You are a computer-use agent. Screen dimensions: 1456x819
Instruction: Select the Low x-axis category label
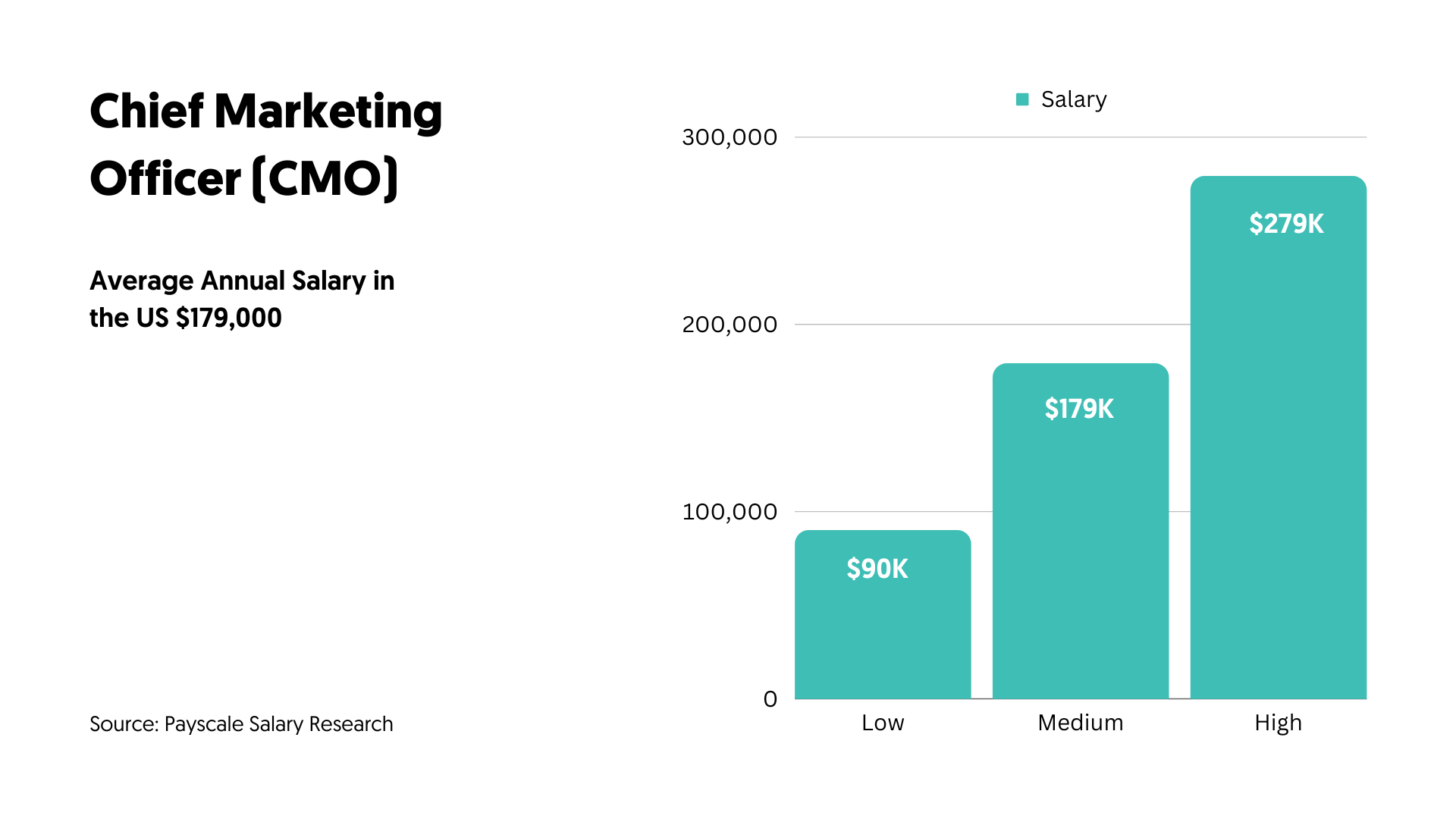(883, 723)
